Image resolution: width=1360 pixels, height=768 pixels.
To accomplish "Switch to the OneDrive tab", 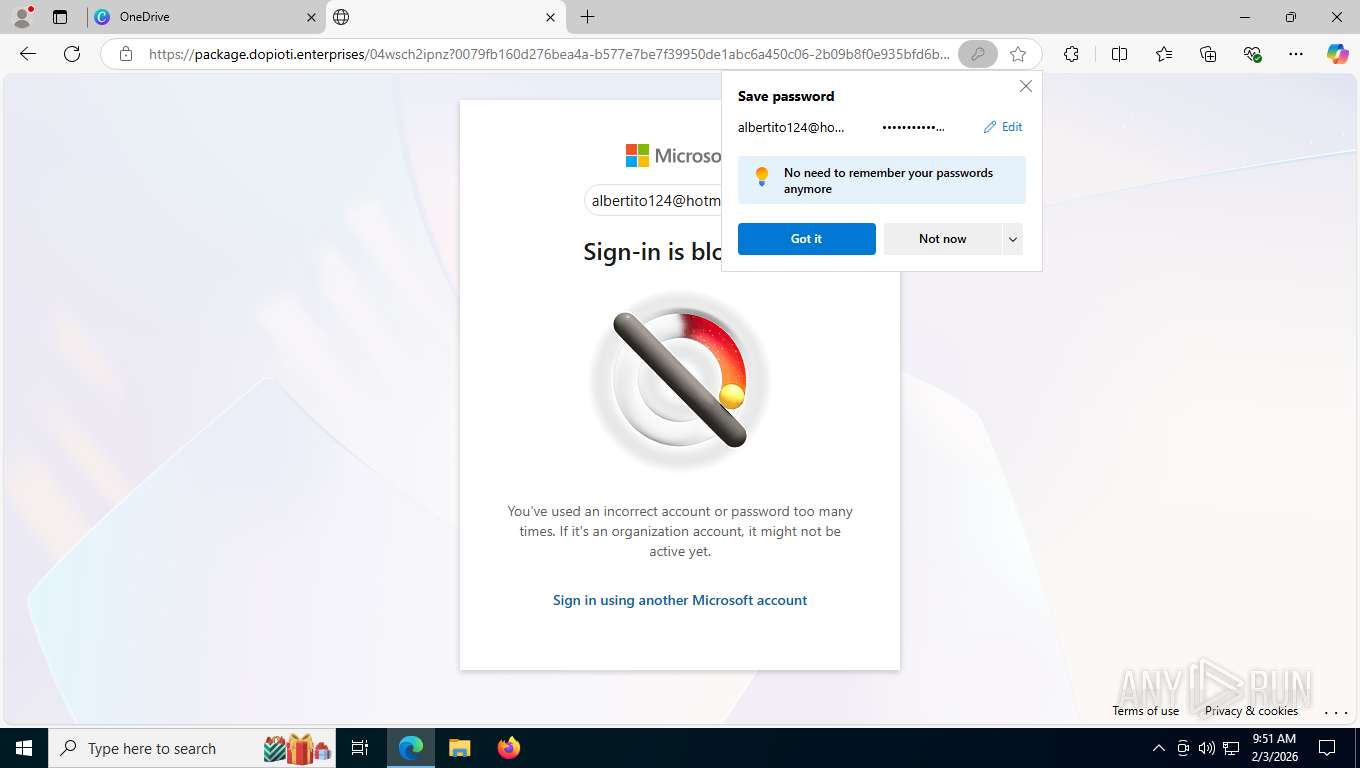I will coord(206,17).
